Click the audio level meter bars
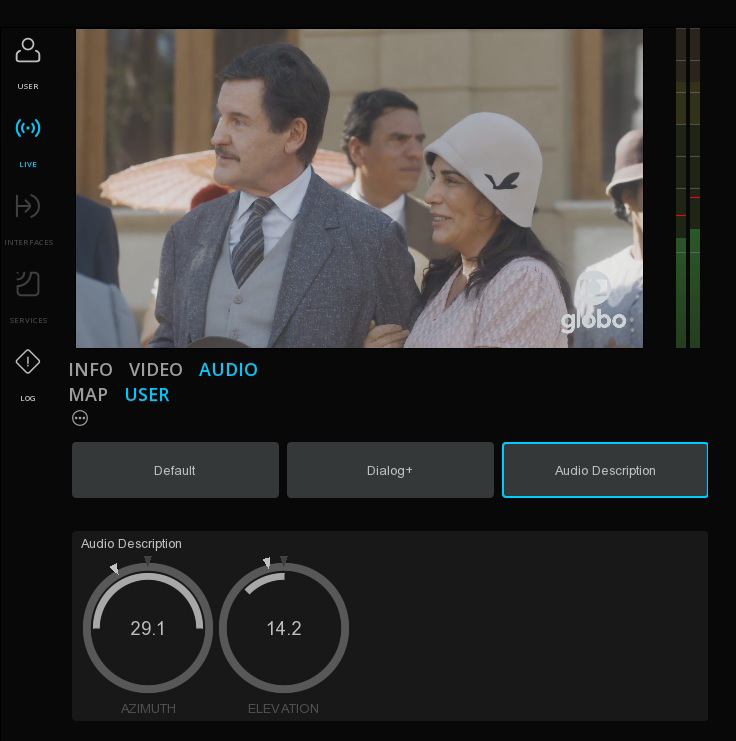The image size is (736, 741). pos(688,189)
